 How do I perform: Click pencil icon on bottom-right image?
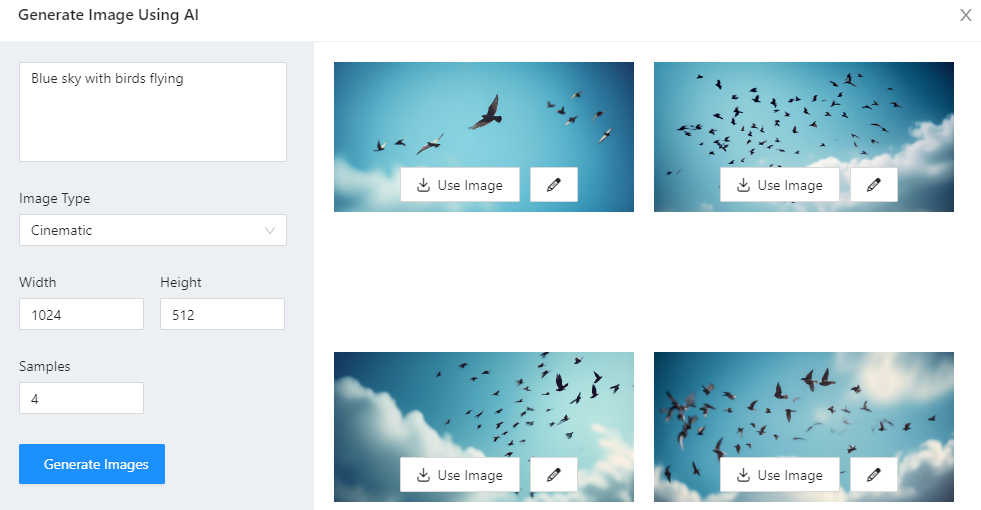(873, 474)
